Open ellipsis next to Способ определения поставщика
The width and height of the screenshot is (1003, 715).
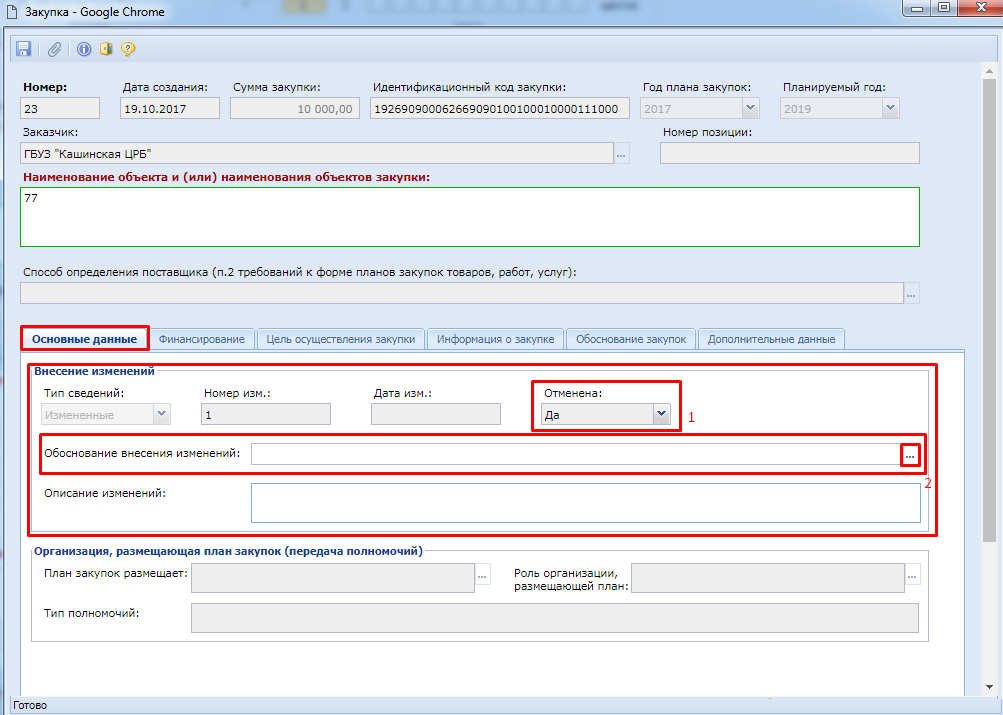pyautogui.click(x=911, y=294)
